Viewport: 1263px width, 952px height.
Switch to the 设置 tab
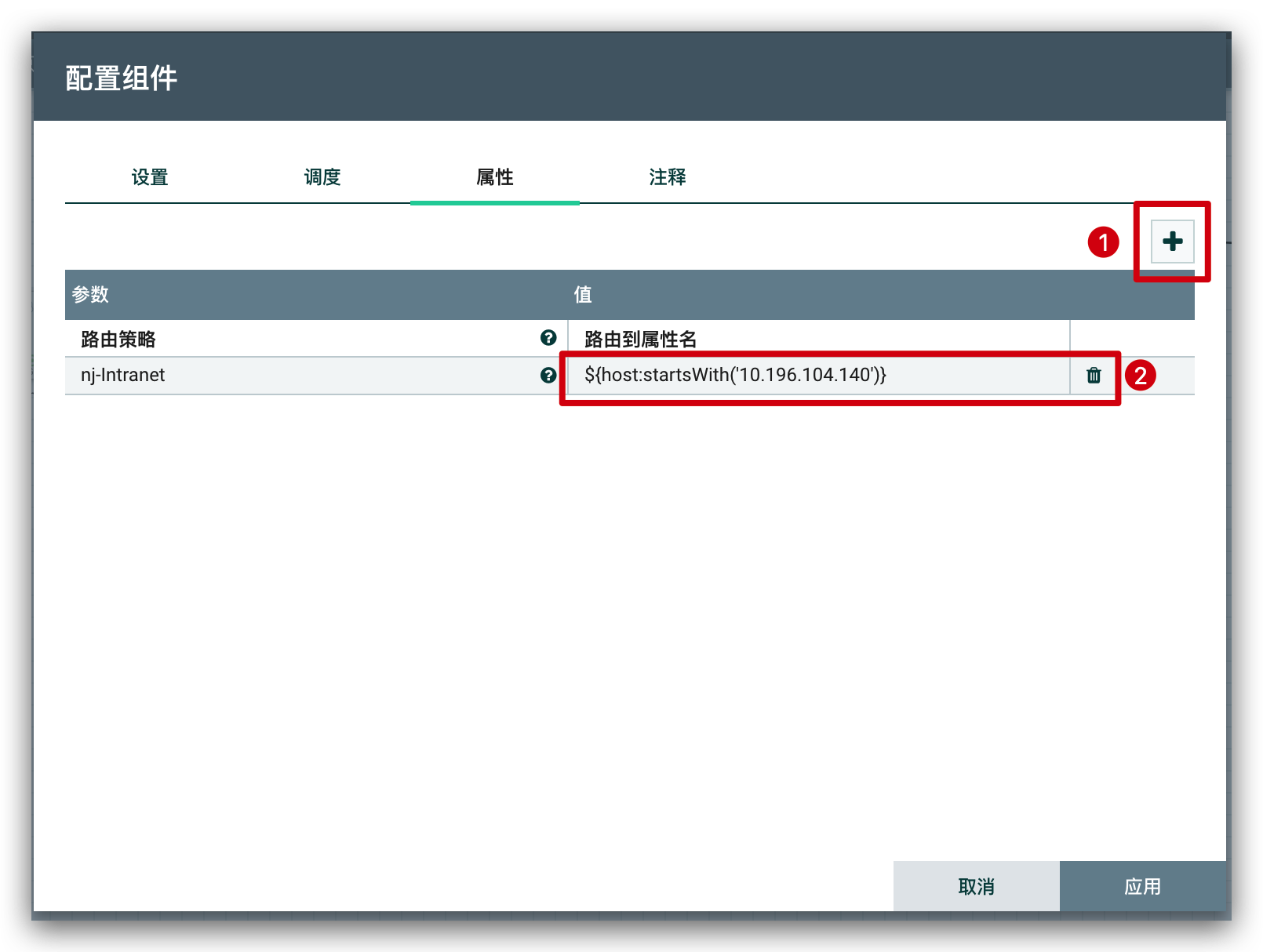[x=150, y=177]
